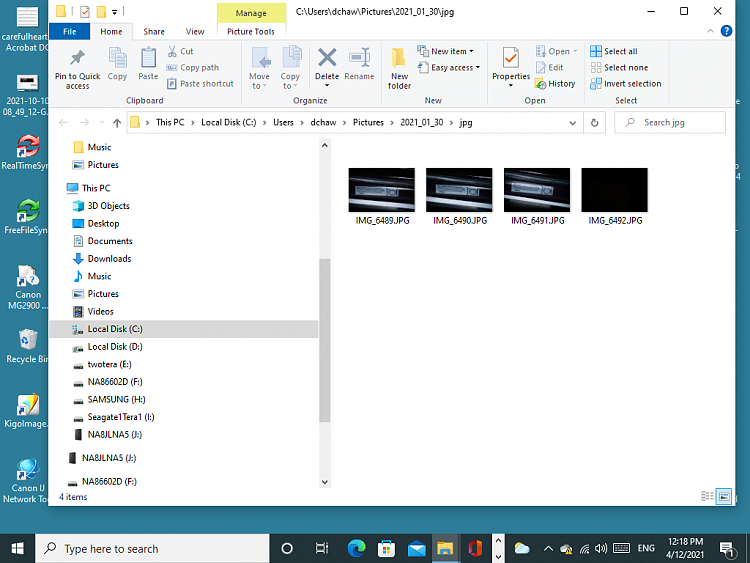The width and height of the screenshot is (750, 563).
Task: Click Select none
Action: click(619, 67)
